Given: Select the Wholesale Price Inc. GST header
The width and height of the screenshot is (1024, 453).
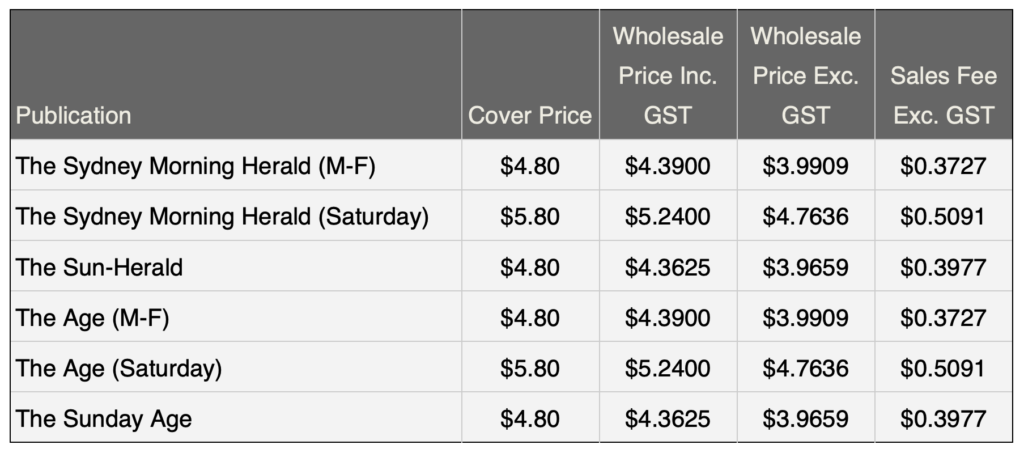Looking at the screenshot, I should coord(668,76).
